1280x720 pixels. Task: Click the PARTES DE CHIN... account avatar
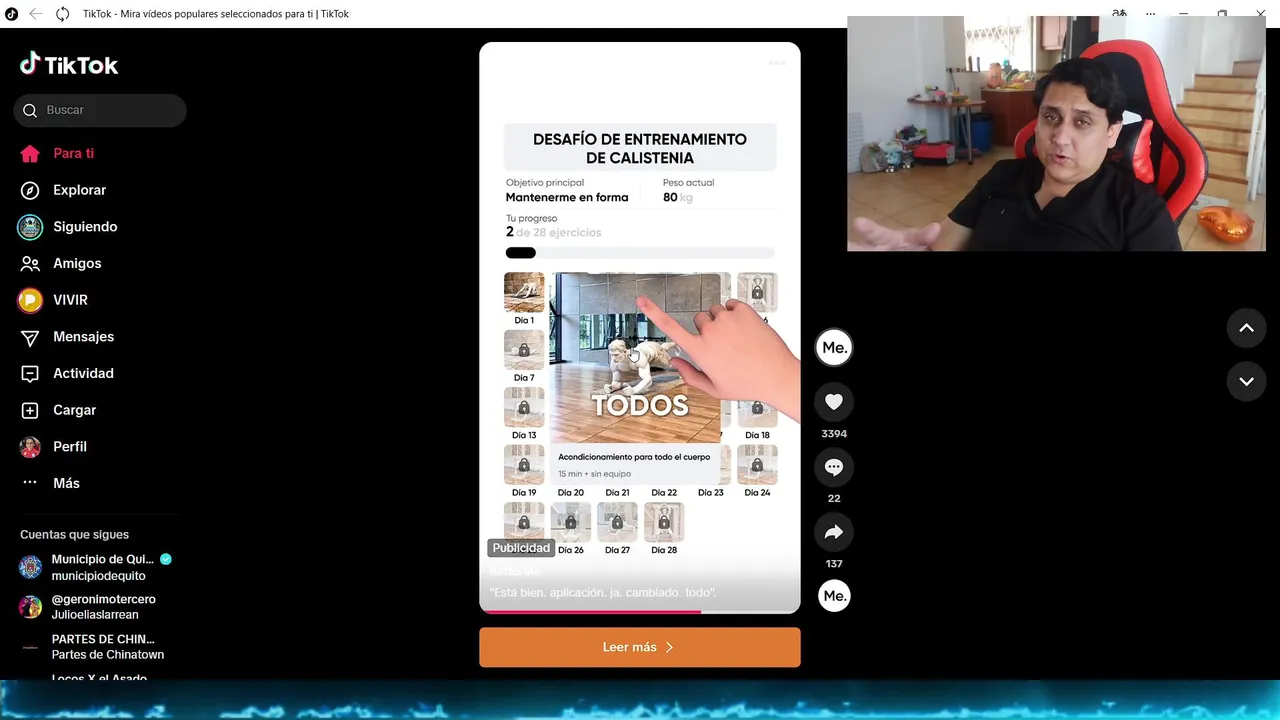(x=30, y=647)
